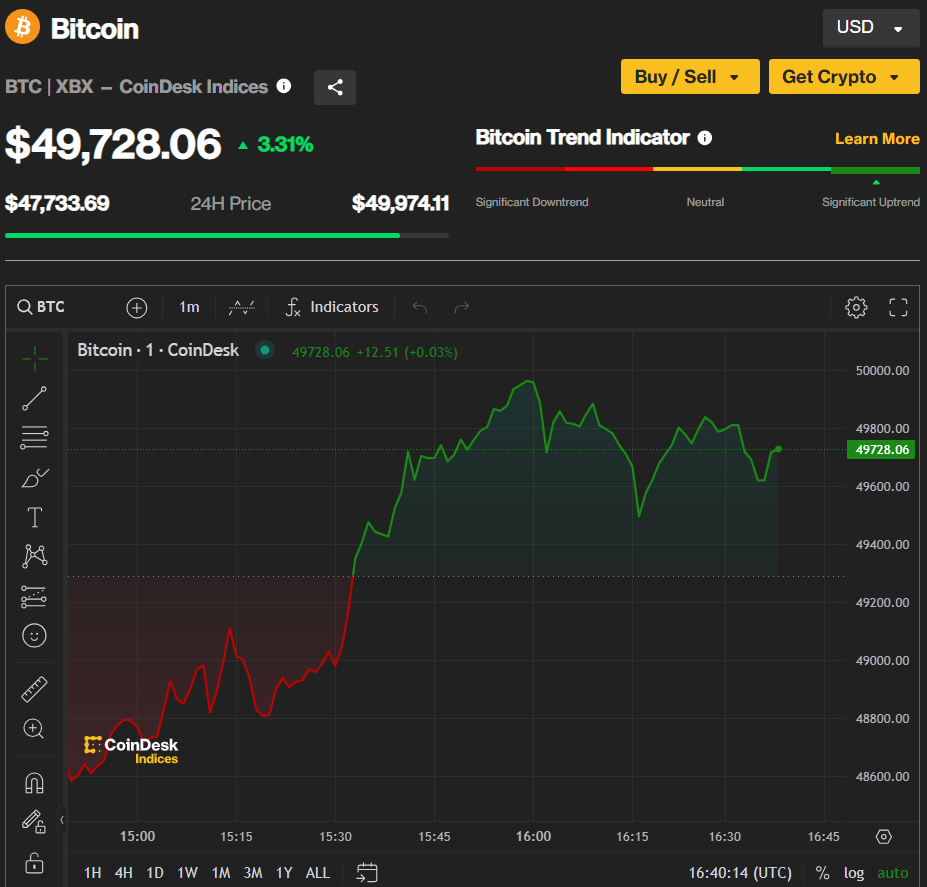
Task: Select the 3M time range
Action: point(253,873)
